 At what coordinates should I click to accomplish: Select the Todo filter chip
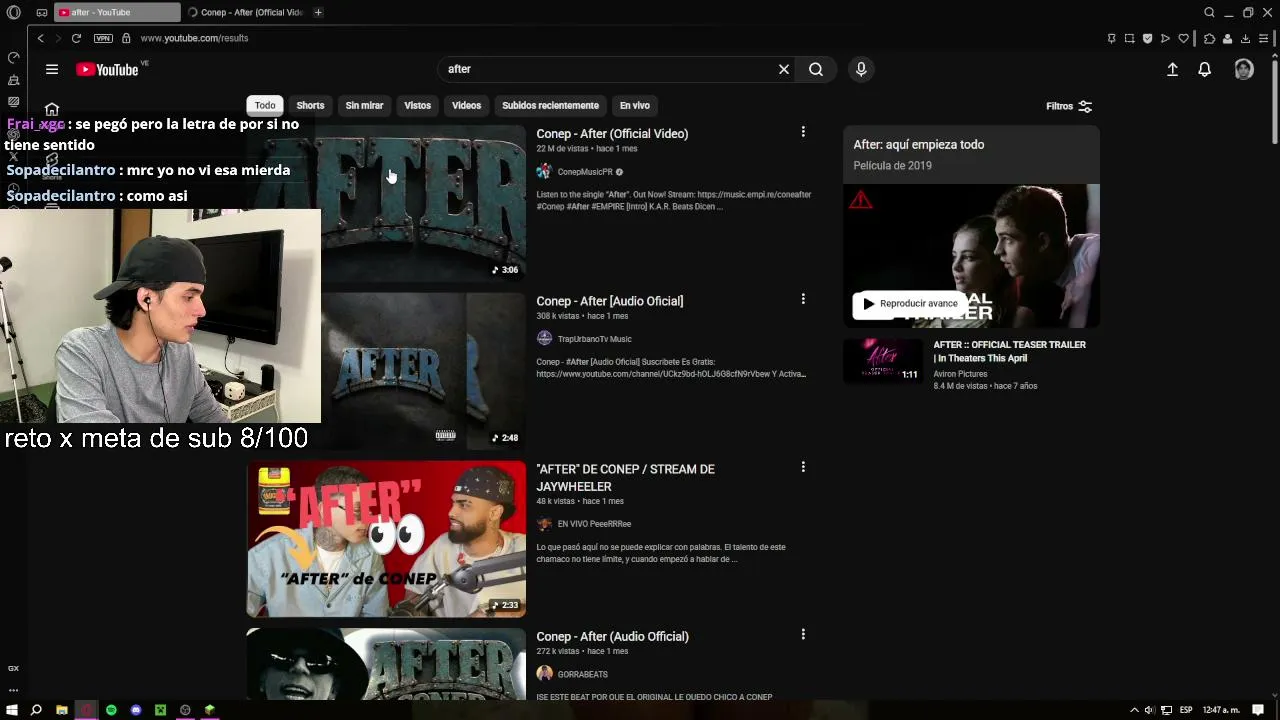(265, 105)
